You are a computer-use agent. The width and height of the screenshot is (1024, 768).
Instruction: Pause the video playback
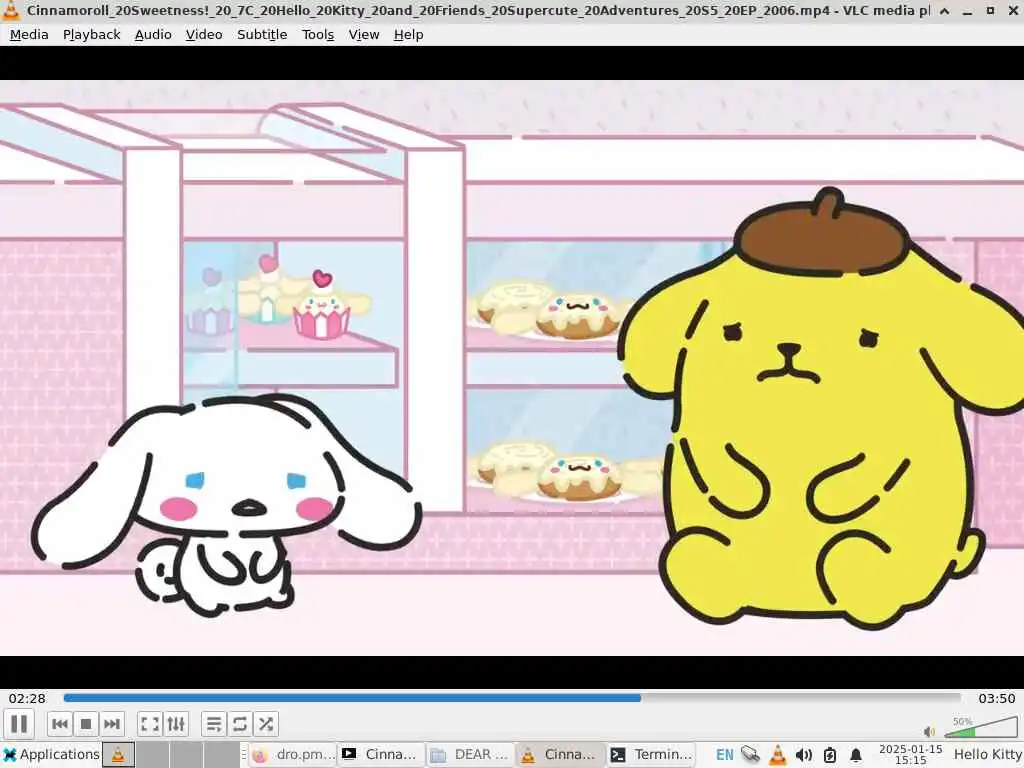tap(19, 724)
